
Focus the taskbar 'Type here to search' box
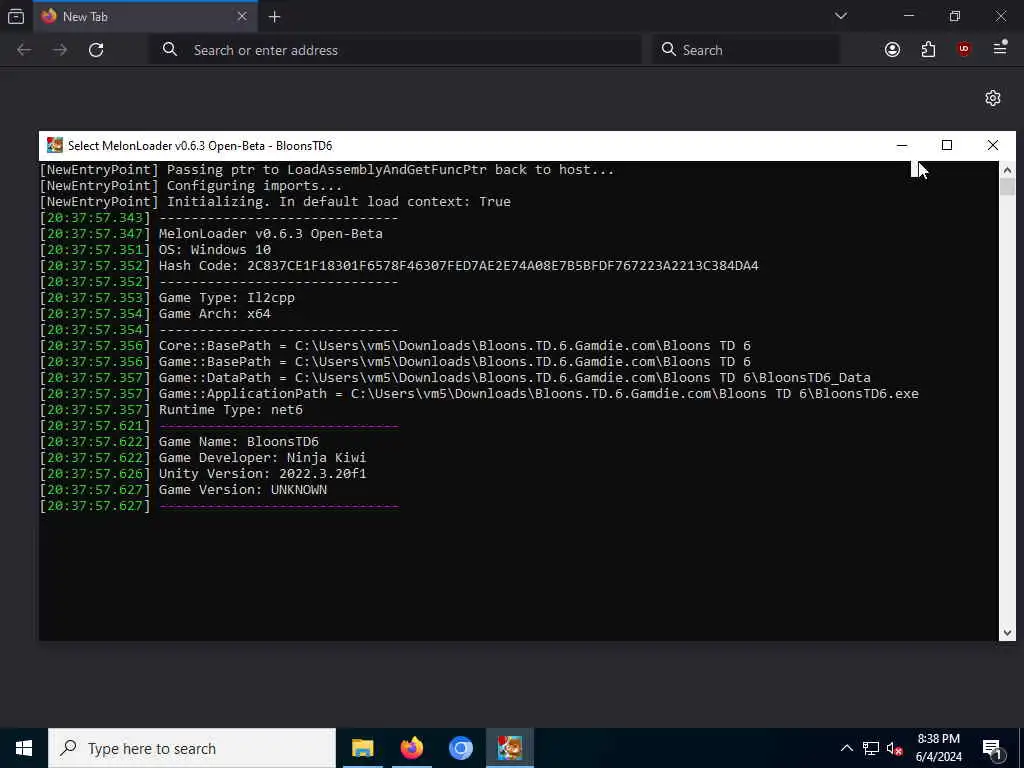pyautogui.click(x=192, y=748)
